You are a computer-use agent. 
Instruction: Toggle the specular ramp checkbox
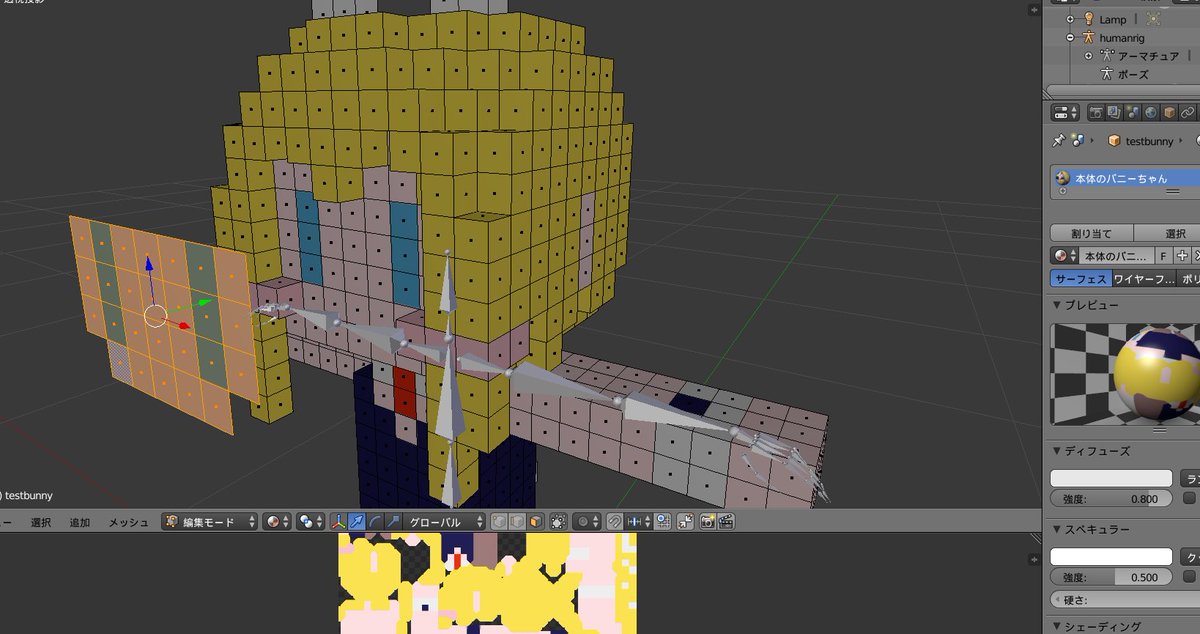1189,577
